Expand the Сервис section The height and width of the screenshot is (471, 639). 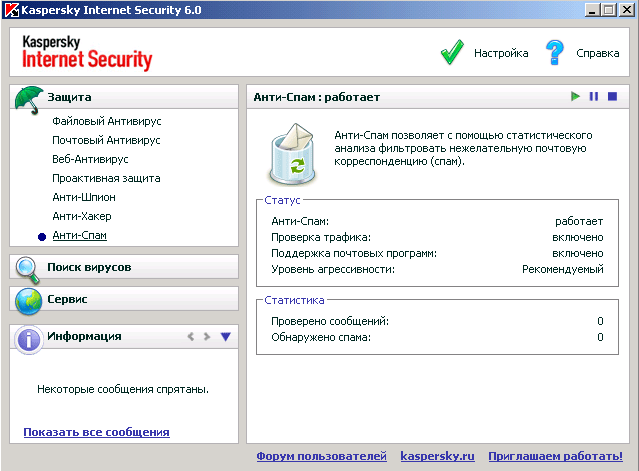pos(67,299)
